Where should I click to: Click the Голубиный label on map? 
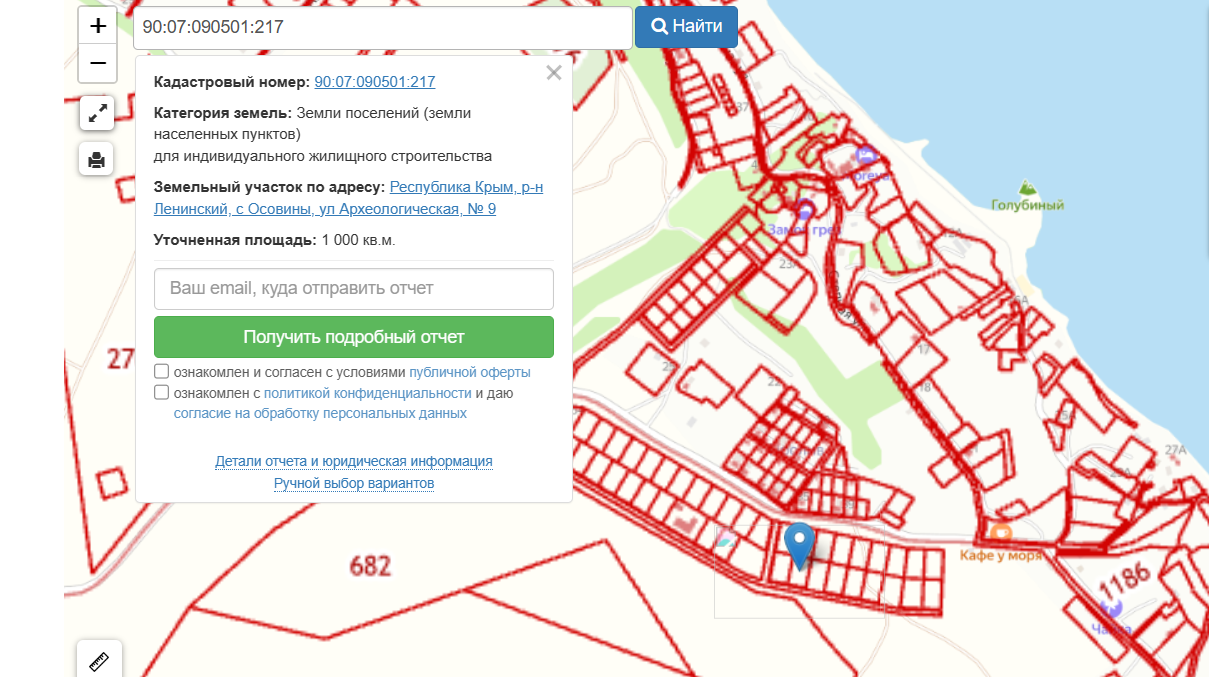click(x=1027, y=205)
